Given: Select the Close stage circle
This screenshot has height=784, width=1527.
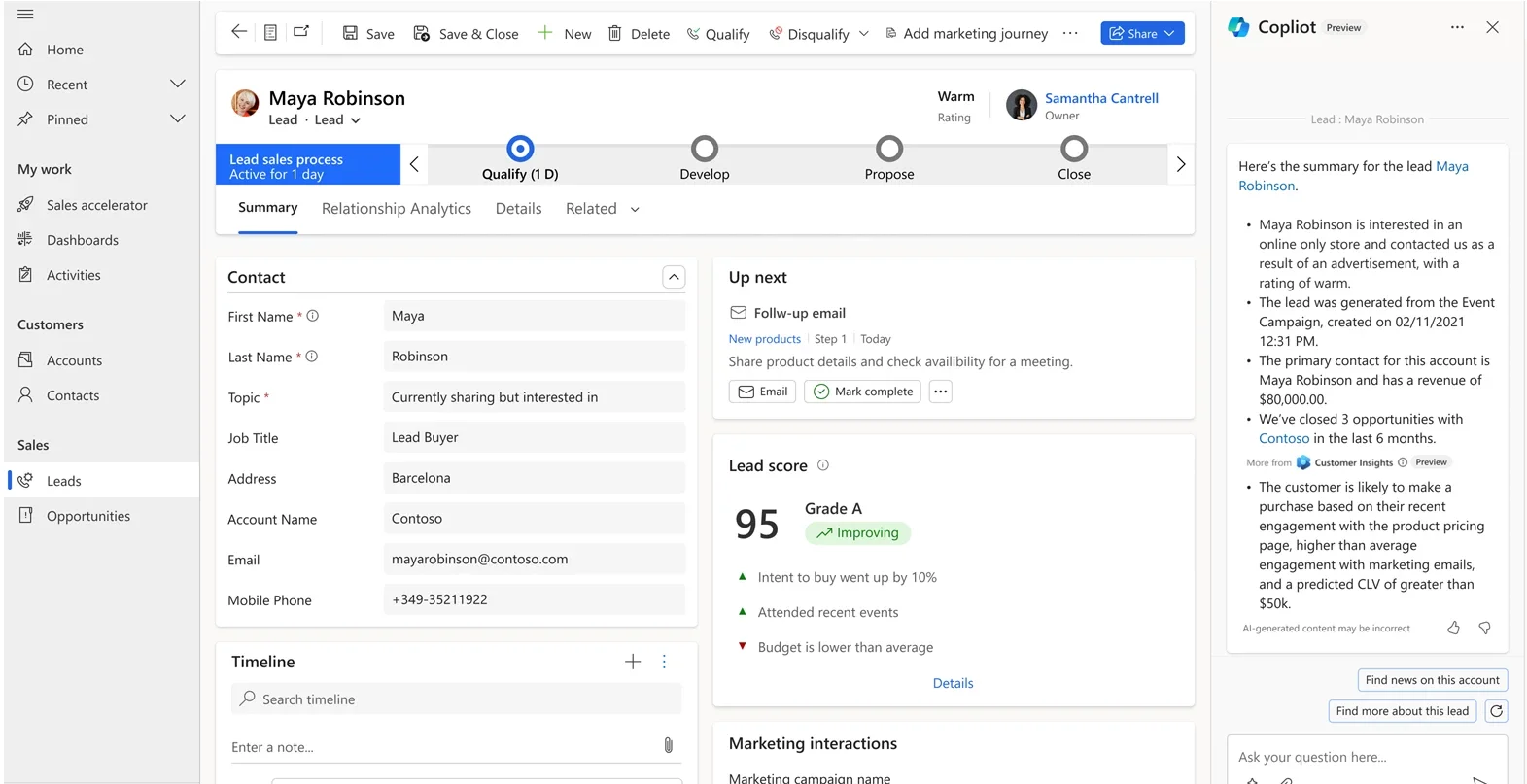Looking at the screenshot, I should (1073, 149).
